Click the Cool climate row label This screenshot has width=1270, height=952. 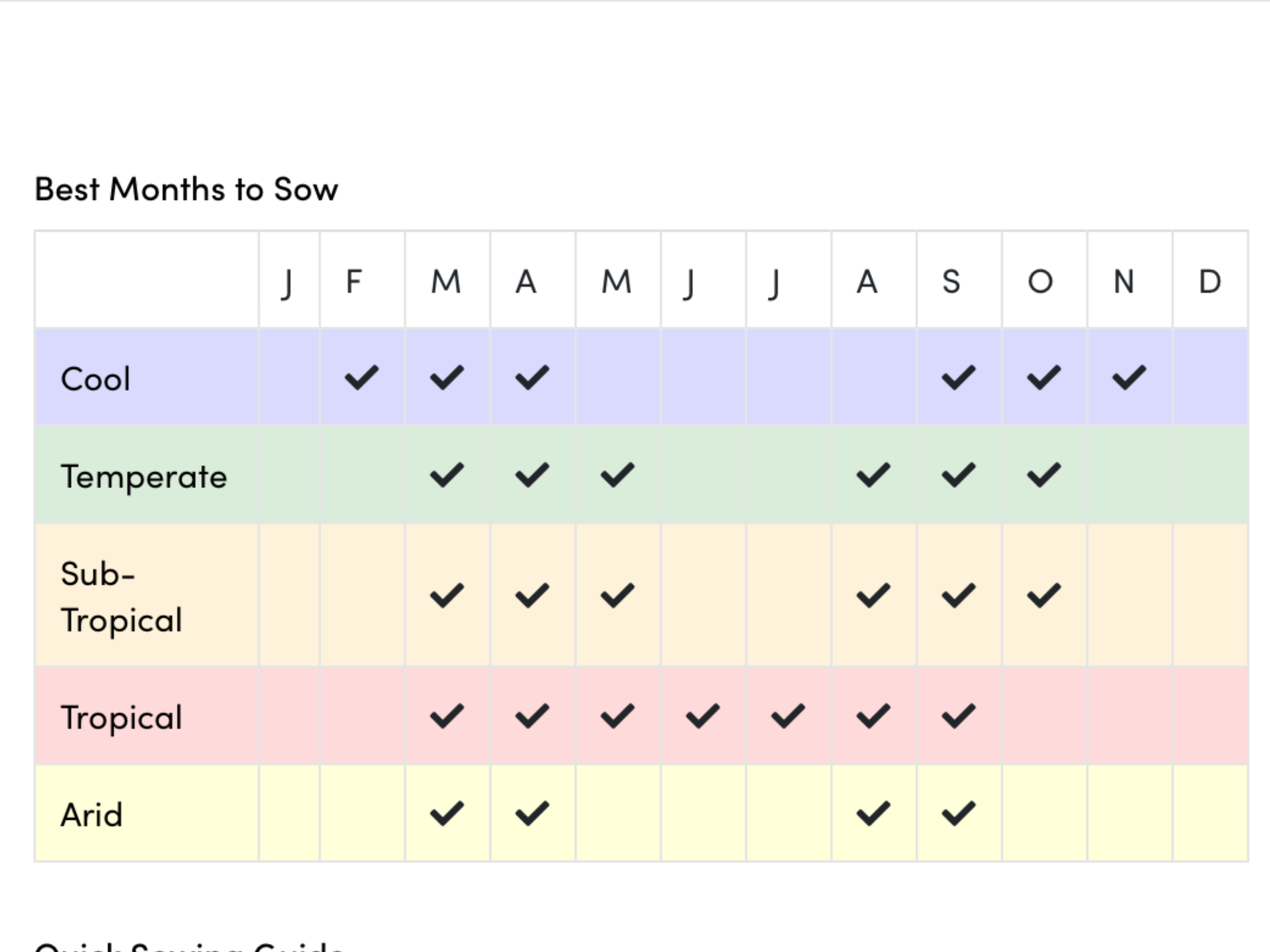95,379
